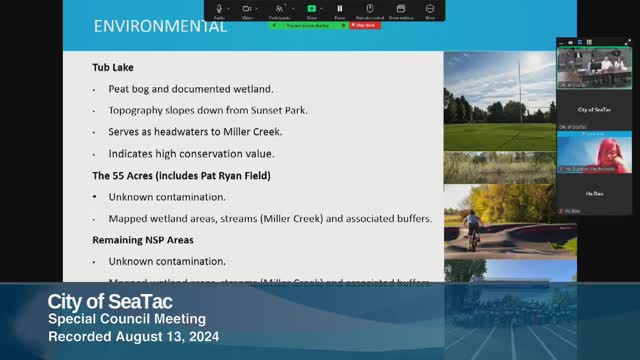Open the Share options arrow
Image resolution: width=640 pixels, height=360 pixels.
point(322,9)
